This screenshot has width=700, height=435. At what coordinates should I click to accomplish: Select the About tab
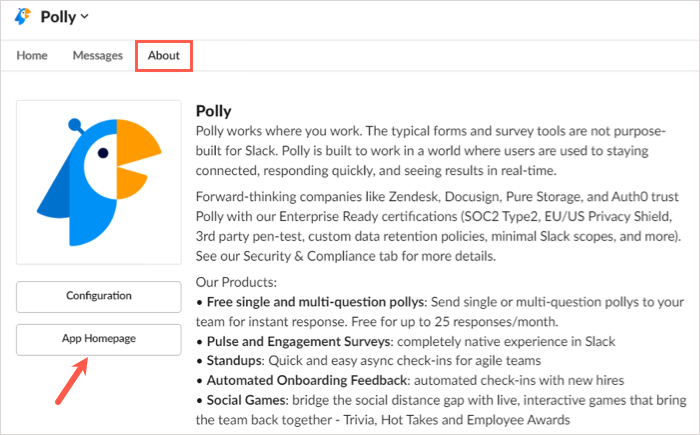click(163, 56)
